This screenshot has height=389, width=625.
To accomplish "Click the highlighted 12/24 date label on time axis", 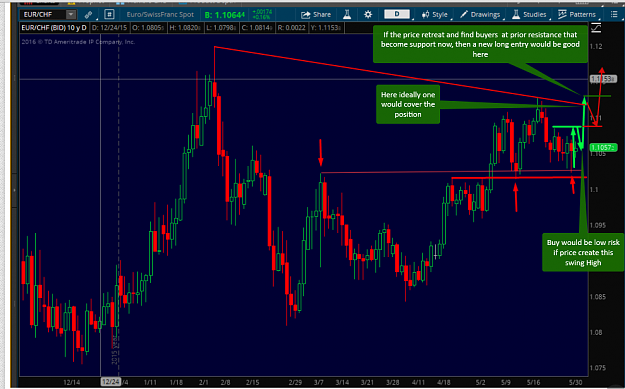I will pos(110,382).
